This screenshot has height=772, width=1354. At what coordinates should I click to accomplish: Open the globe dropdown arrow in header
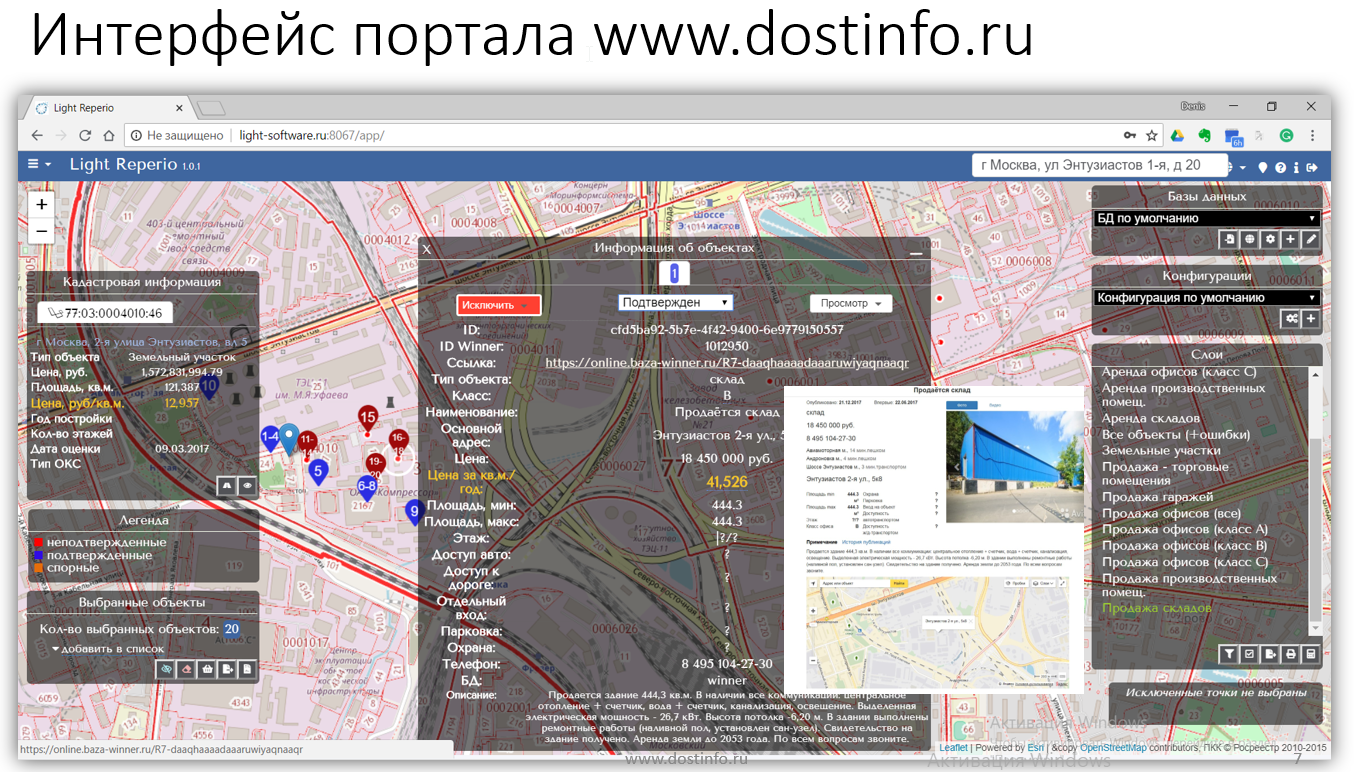click(x=1243, y=167)
